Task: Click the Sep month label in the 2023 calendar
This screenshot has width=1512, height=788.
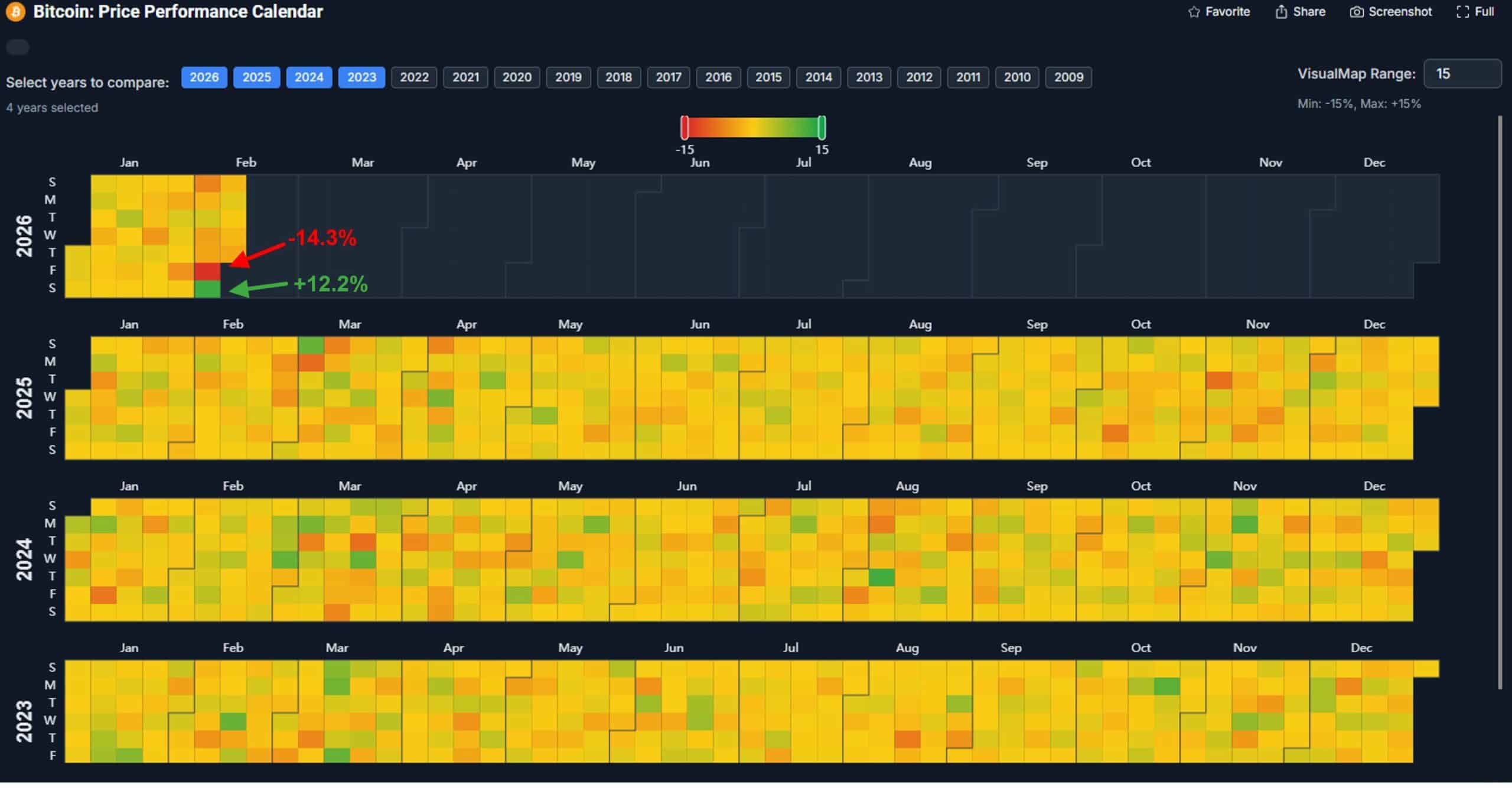Action: coord(1011,649)
